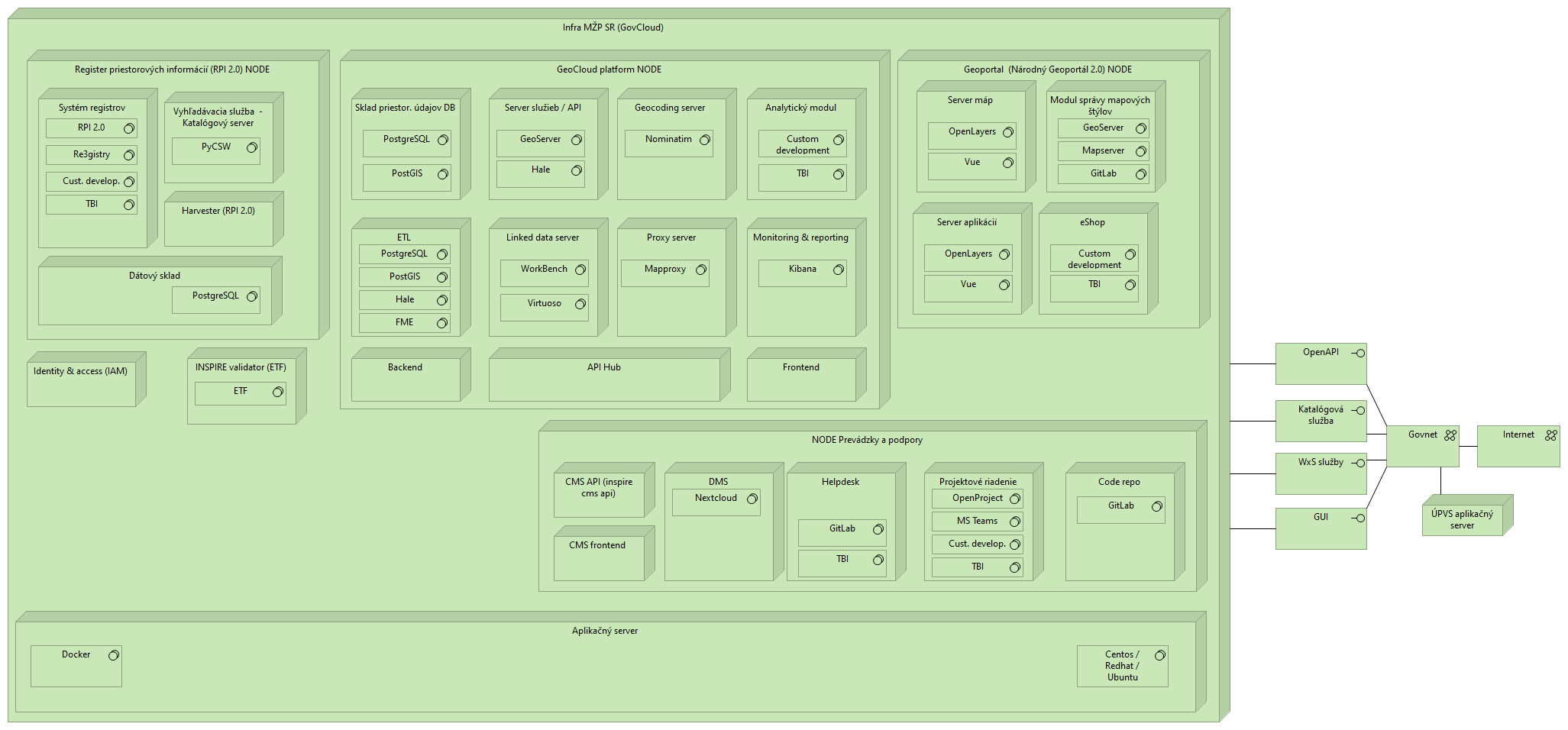Select PostGIS in Sklad priestor. údajov DB
This screenshot has width=1568, height=730.
pyautogui.click(x=406, y=177)
